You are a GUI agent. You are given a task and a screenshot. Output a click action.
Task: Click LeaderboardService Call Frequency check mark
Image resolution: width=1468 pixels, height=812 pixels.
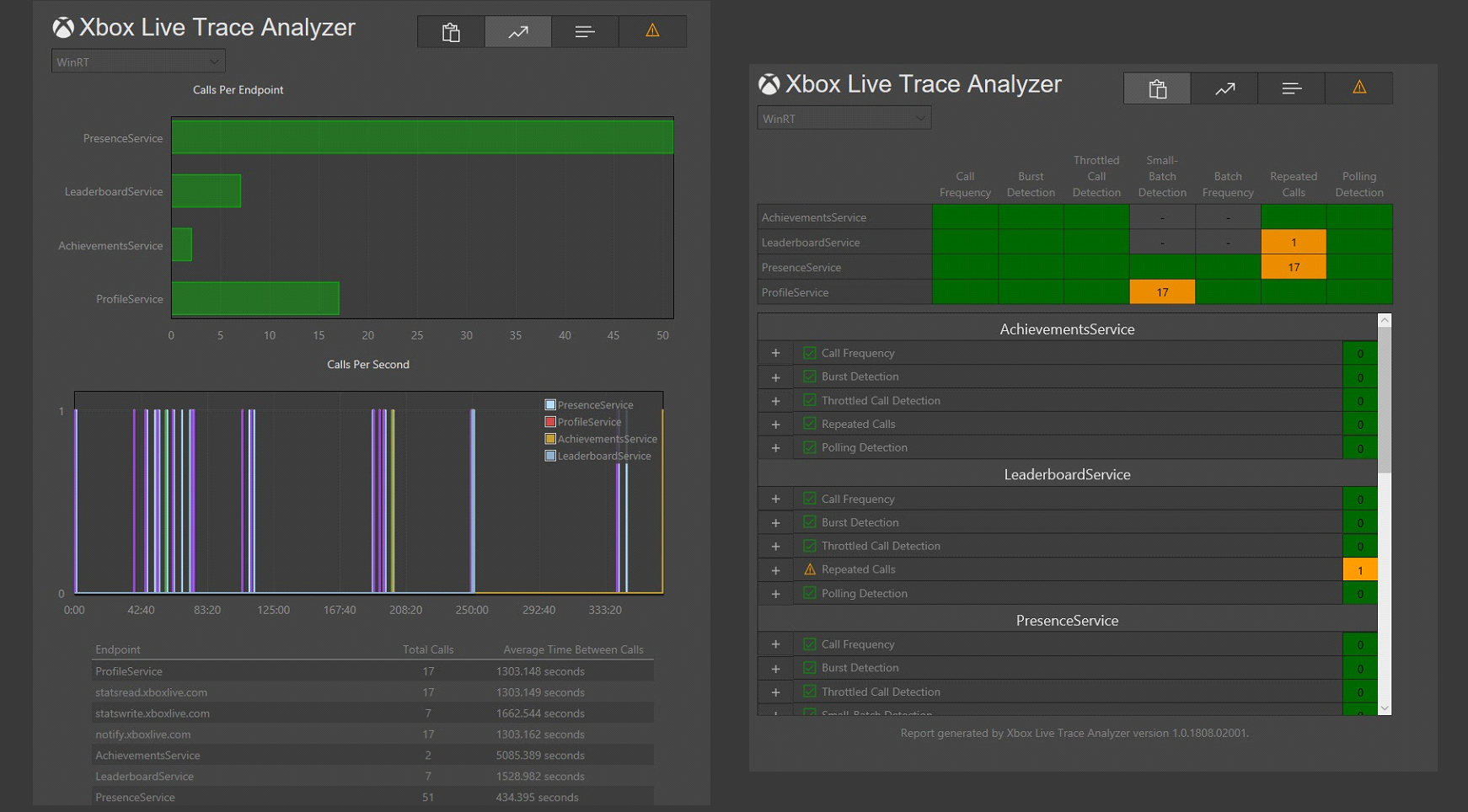[x=810, y=499]
